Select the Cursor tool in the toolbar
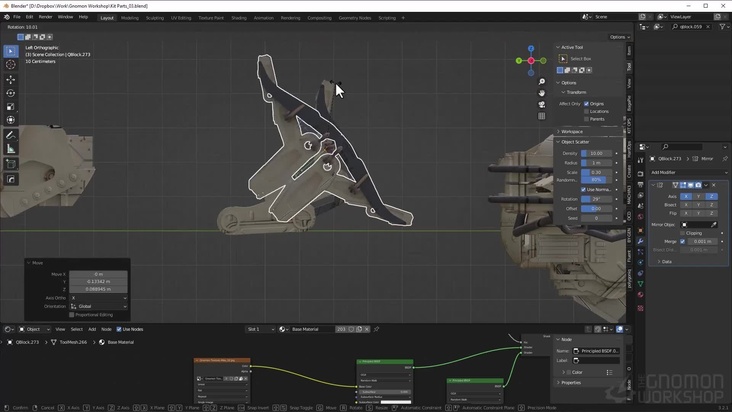This screenshot has width=732, height=412. tap(11, 65)
